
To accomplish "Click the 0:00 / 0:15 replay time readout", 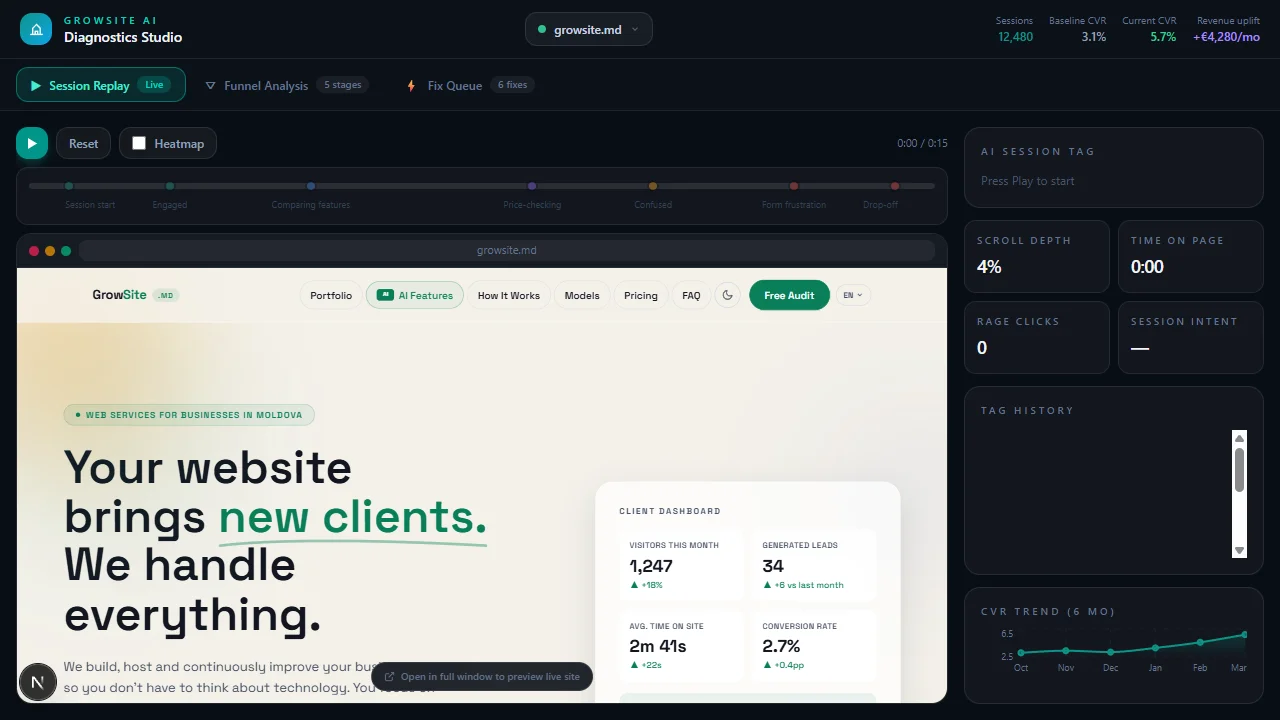I will coord(922,144).
